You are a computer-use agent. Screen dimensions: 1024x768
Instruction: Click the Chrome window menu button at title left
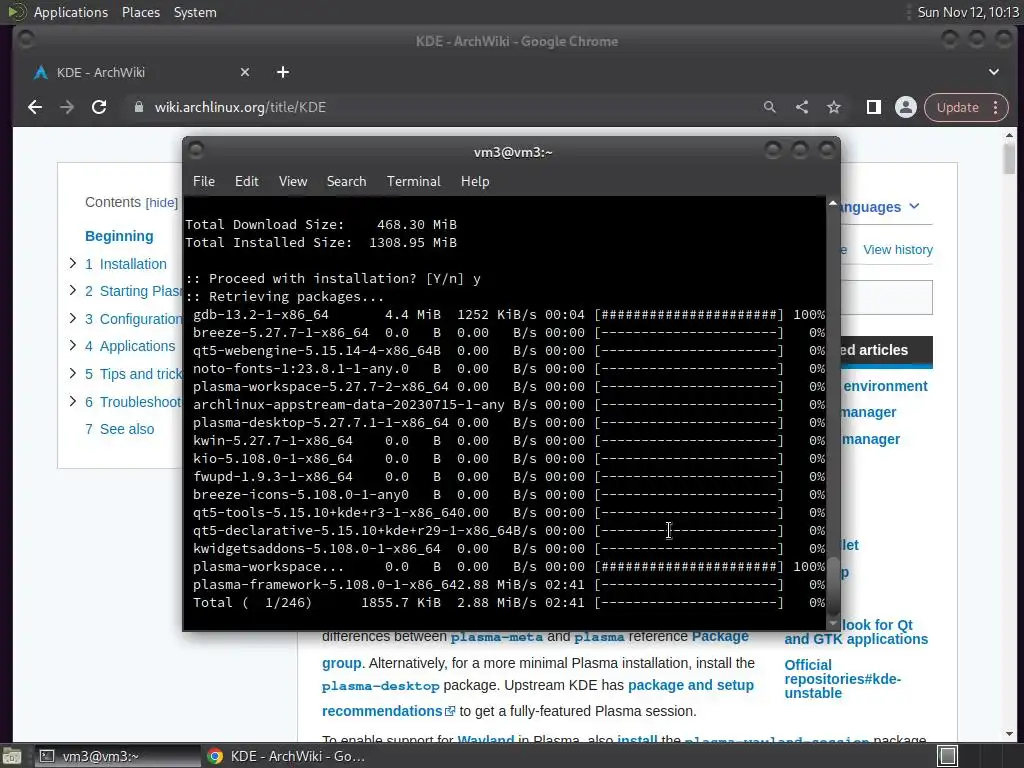click(x=26, y=40)
